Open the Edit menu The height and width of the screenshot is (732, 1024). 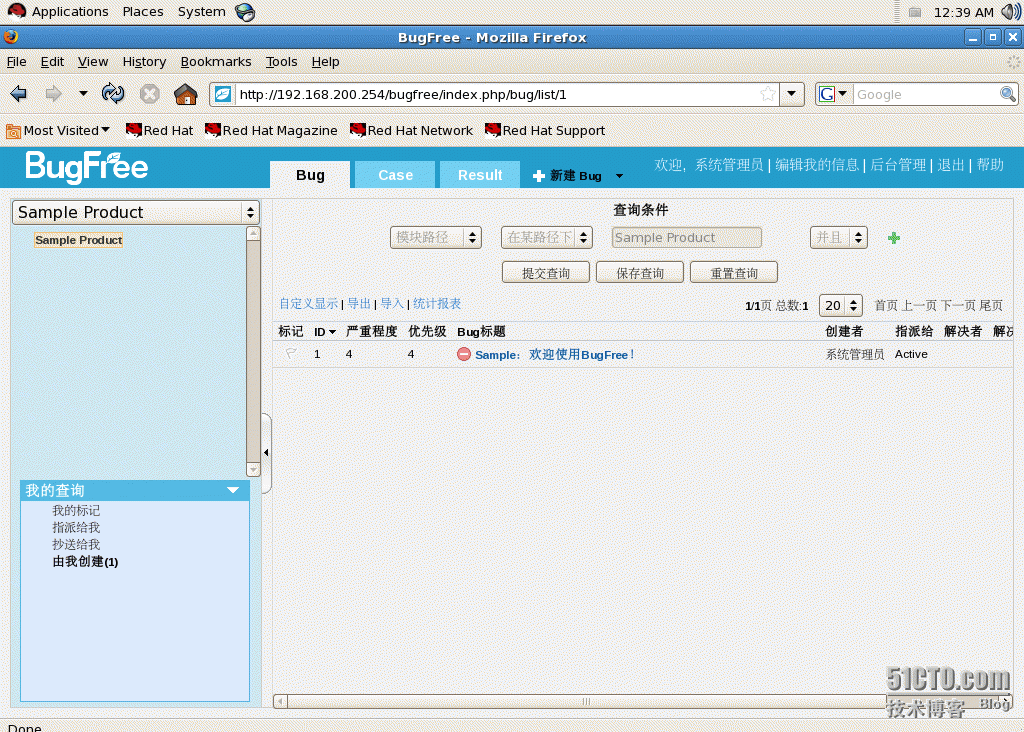pyautogui.click(x=52, y=61)
